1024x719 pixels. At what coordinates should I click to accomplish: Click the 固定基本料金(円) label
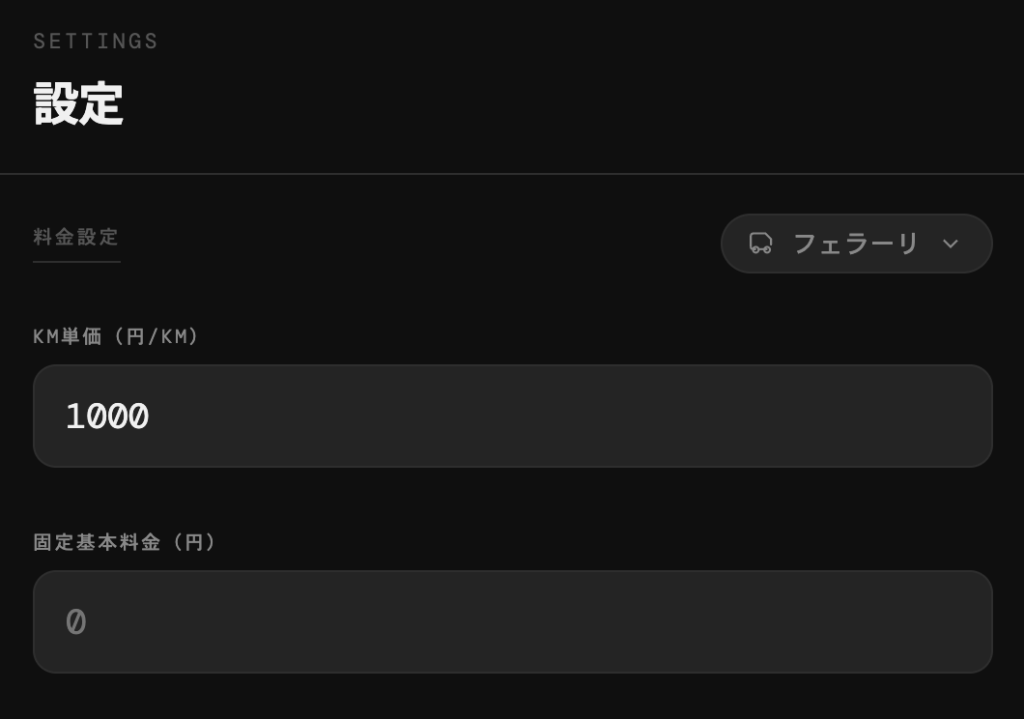point(125,542)
